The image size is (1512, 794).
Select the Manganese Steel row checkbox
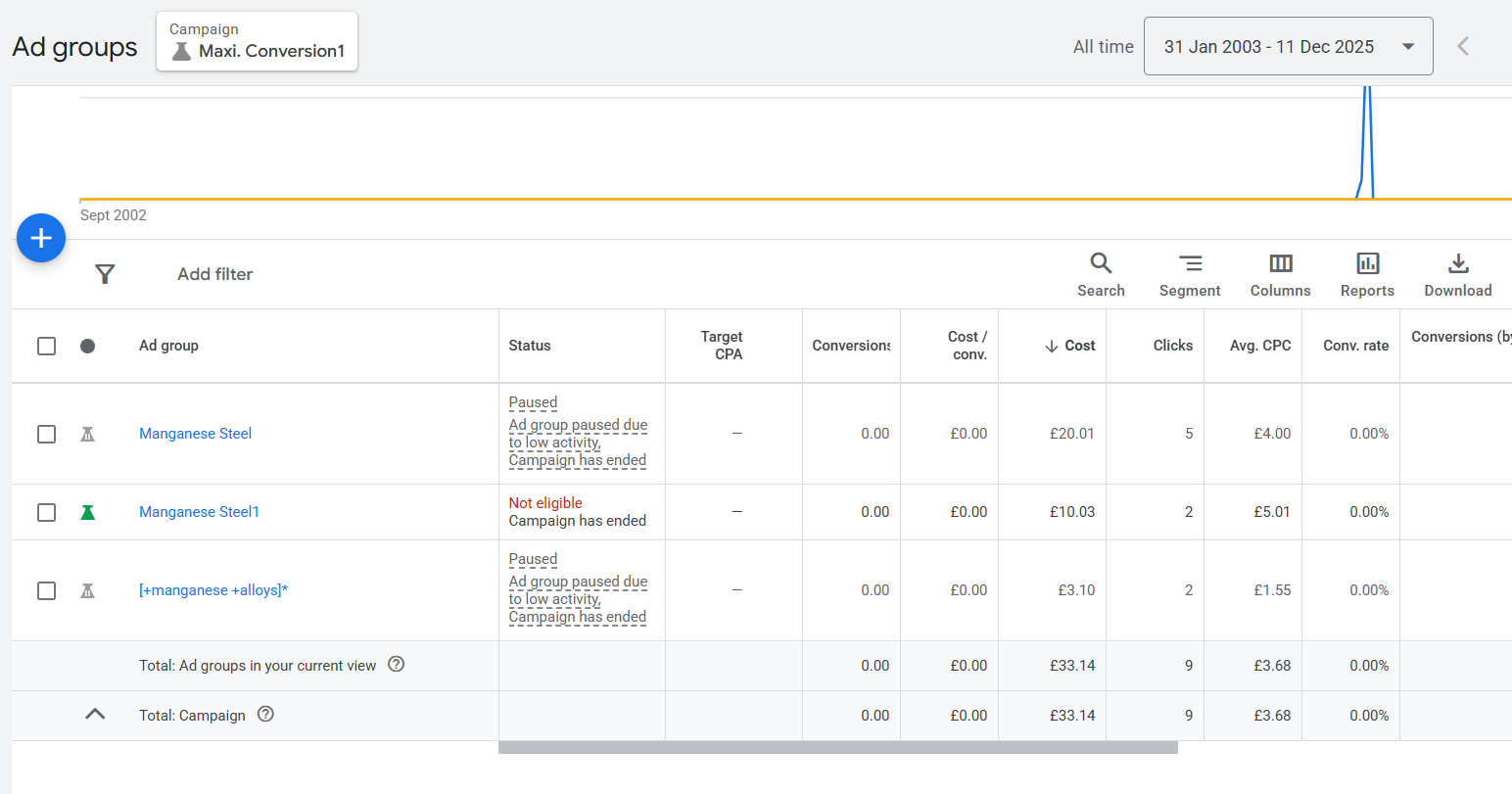46,434
